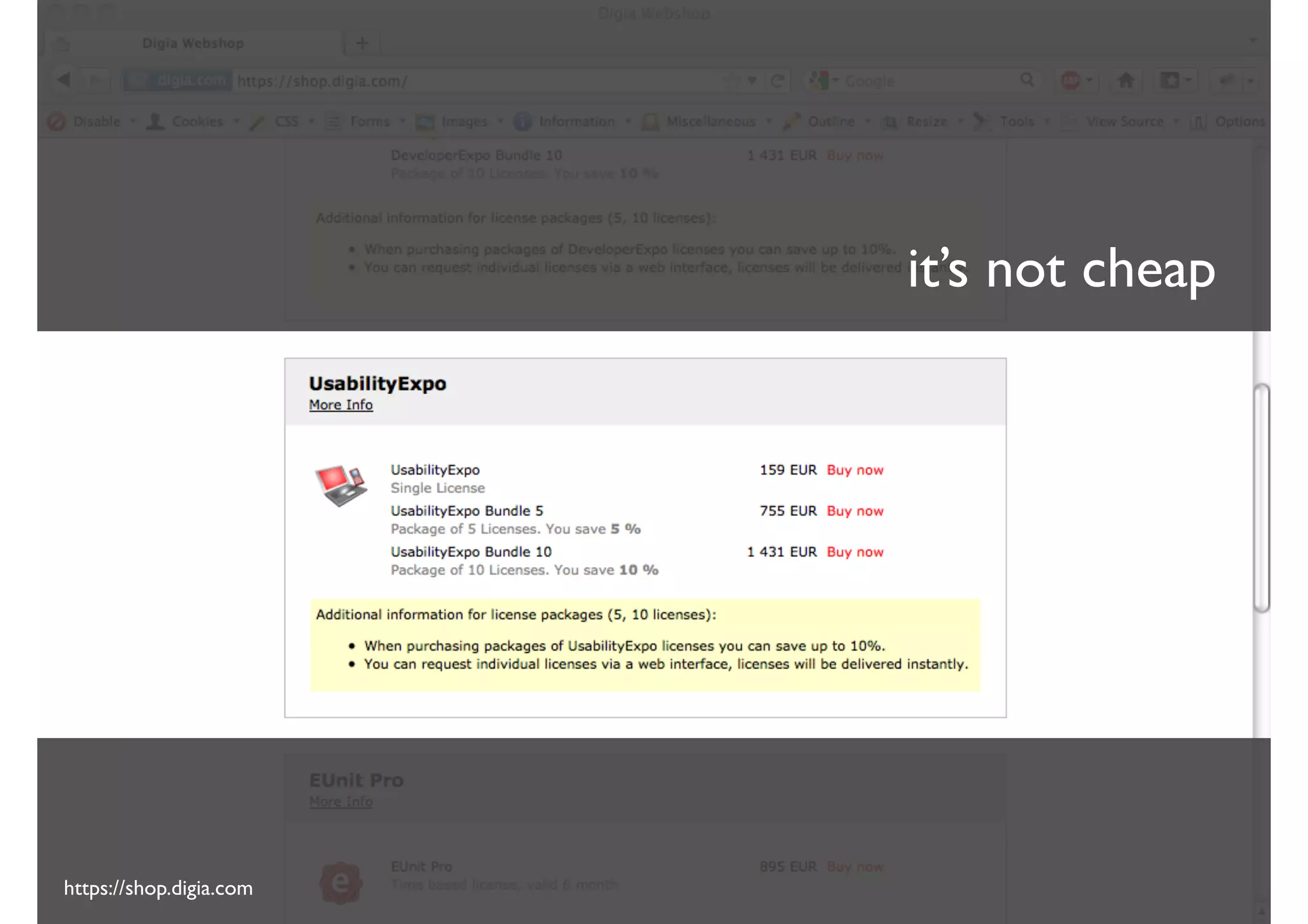Click the browser back arrow
This screenshot has width=1308, height=924.
click(63, 80)
